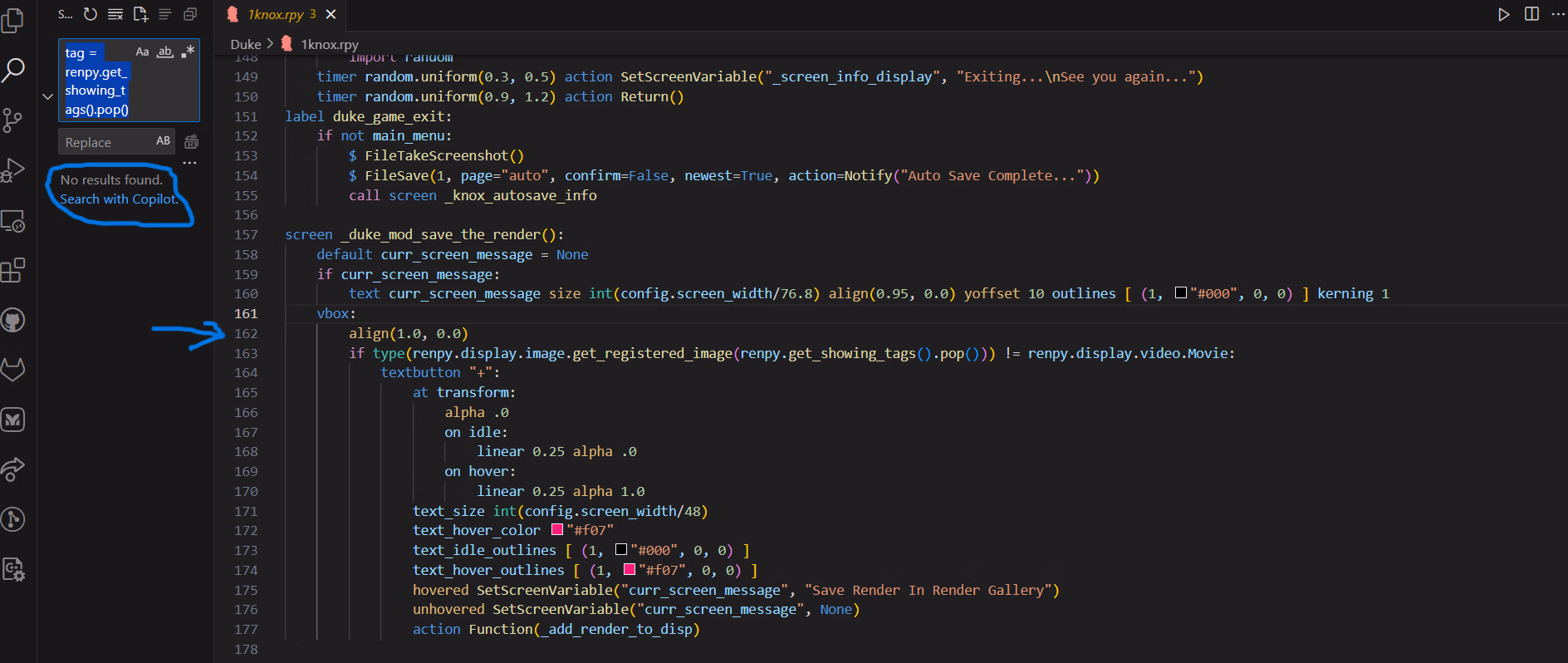Open Source Control view

click(13, 120)
